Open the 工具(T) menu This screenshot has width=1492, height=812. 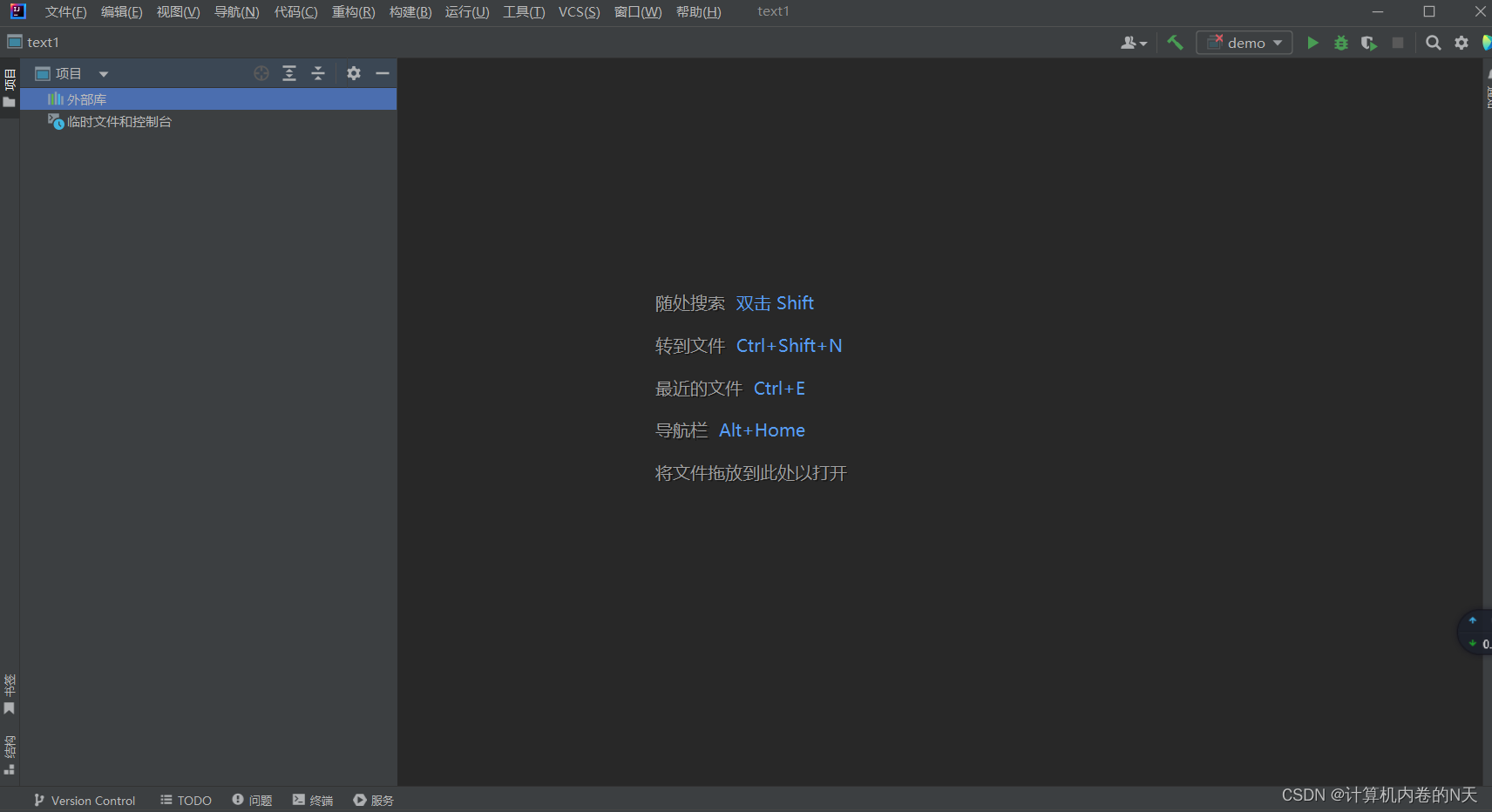pos(524,12)
